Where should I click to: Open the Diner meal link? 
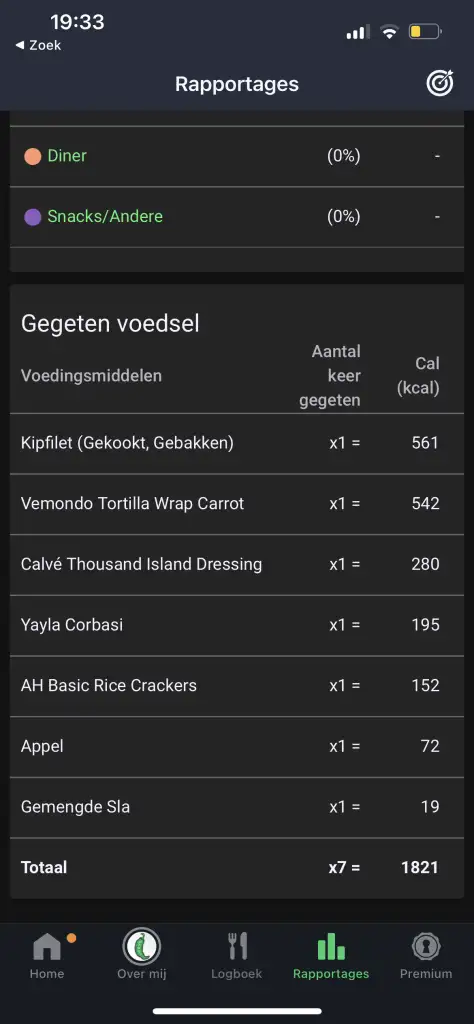[x=67, y=156]
